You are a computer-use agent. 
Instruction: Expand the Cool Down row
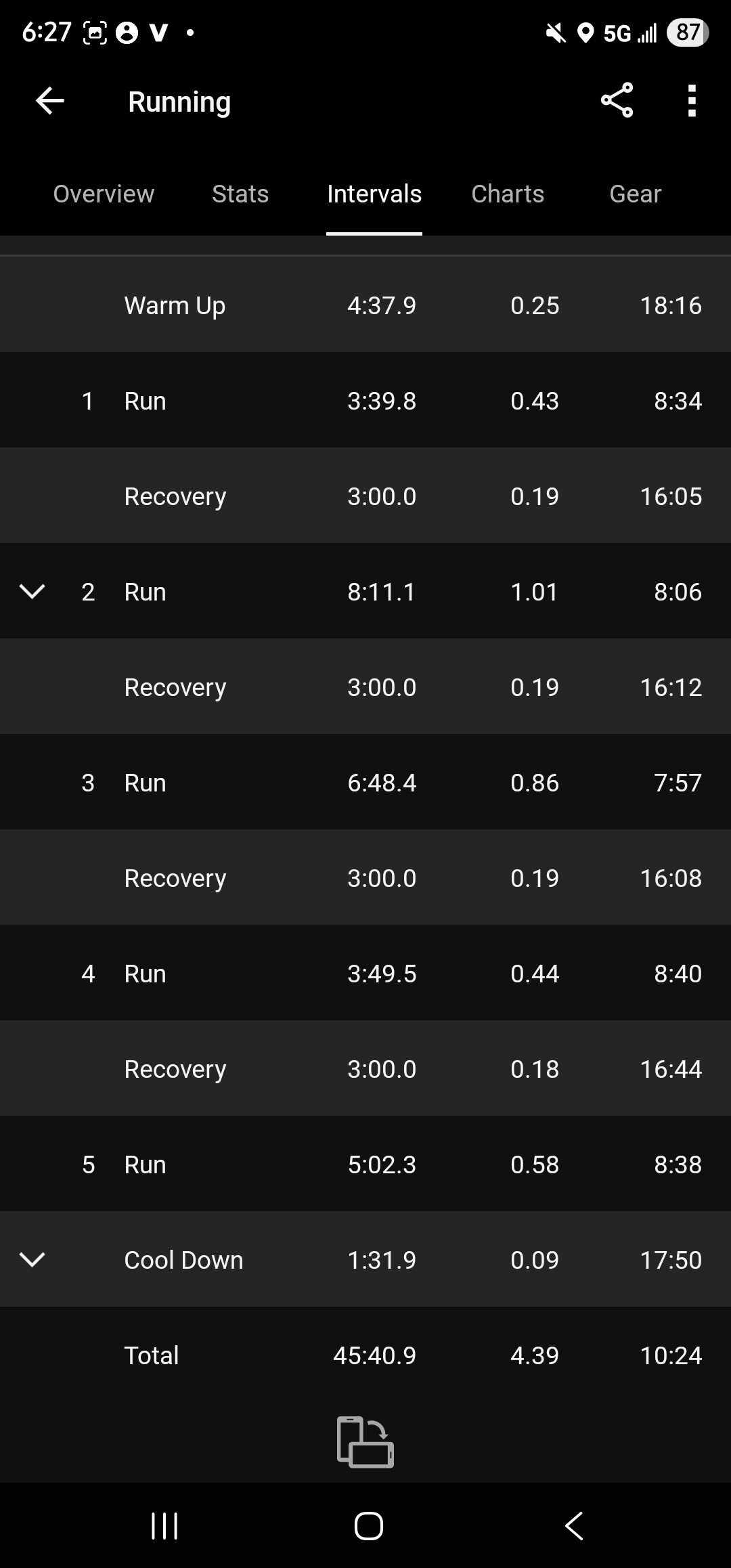pyautogui.click(x=32, y=1259)
